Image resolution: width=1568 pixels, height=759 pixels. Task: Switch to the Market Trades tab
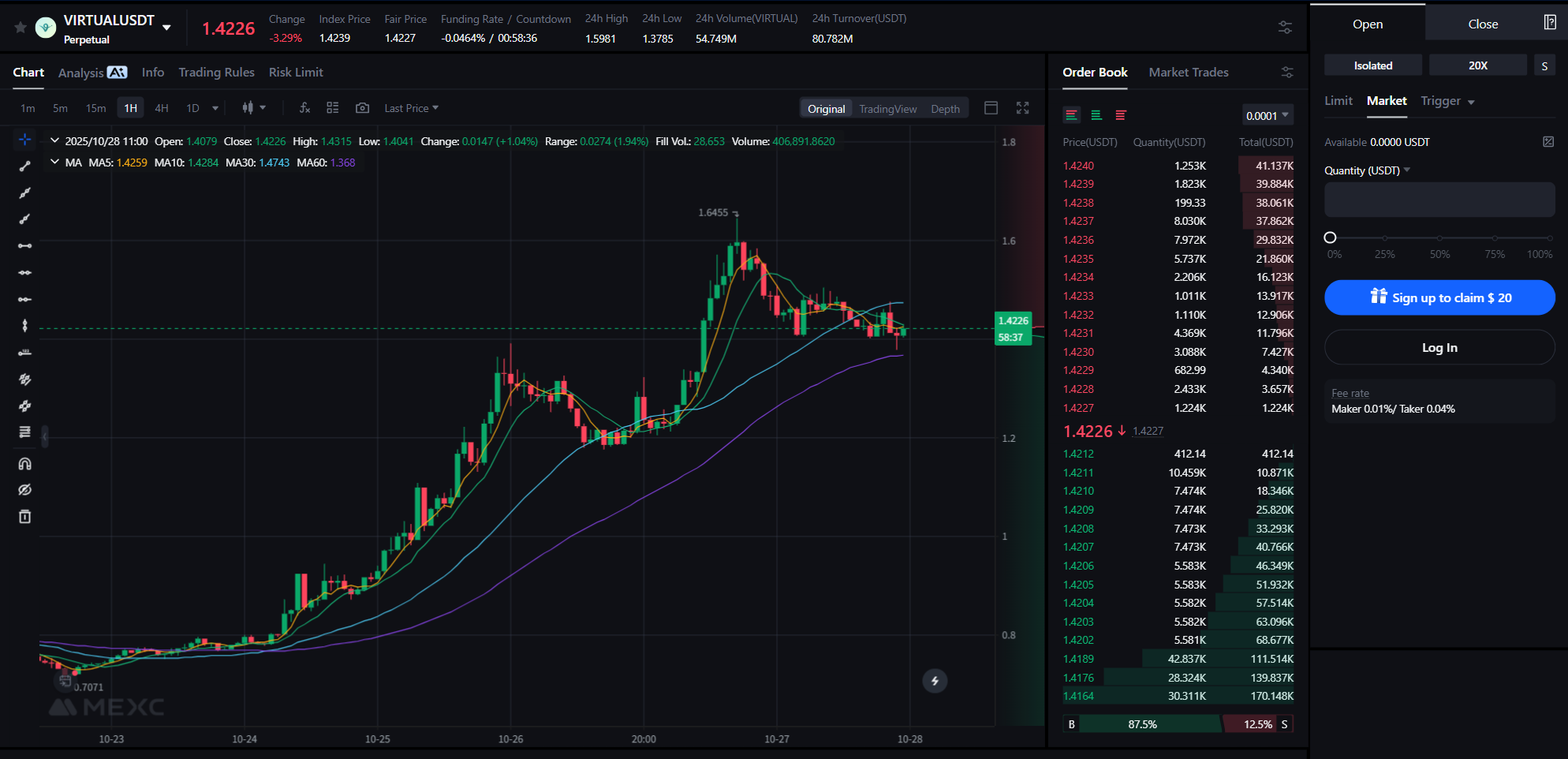pos(1188,73)
